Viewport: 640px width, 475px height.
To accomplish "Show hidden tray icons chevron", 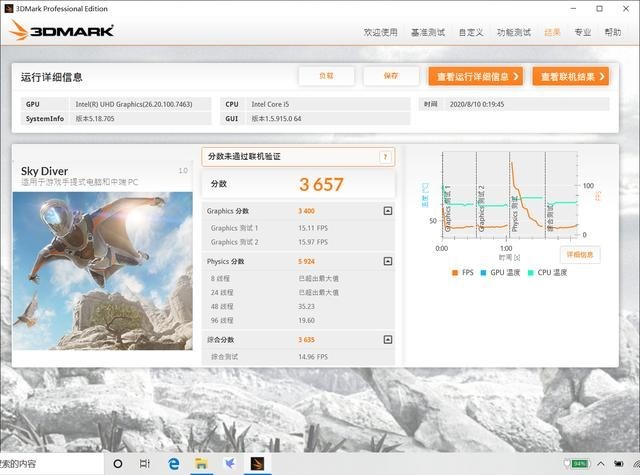I will click(x=601, y=464).
